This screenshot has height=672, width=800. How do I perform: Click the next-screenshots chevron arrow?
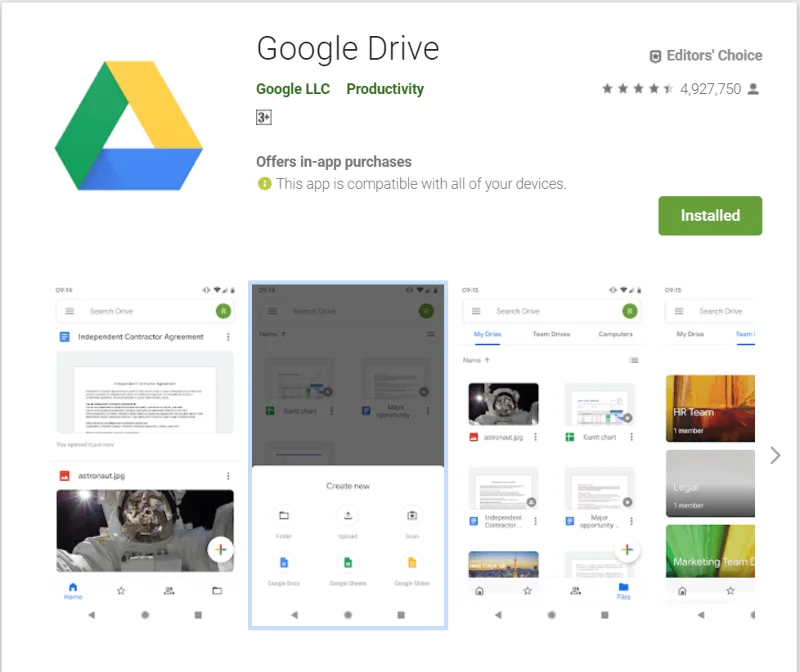pos(775,455)
